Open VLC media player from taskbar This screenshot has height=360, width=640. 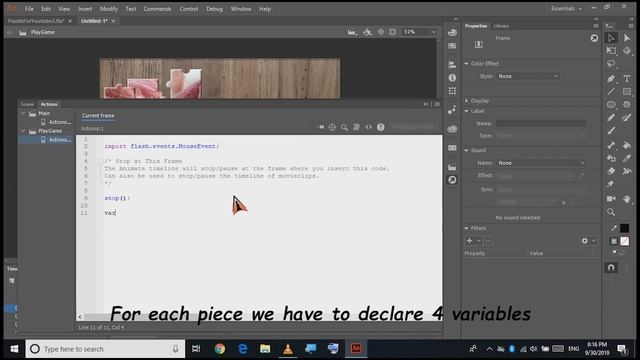pyautogui.click(x=288, y=349)
